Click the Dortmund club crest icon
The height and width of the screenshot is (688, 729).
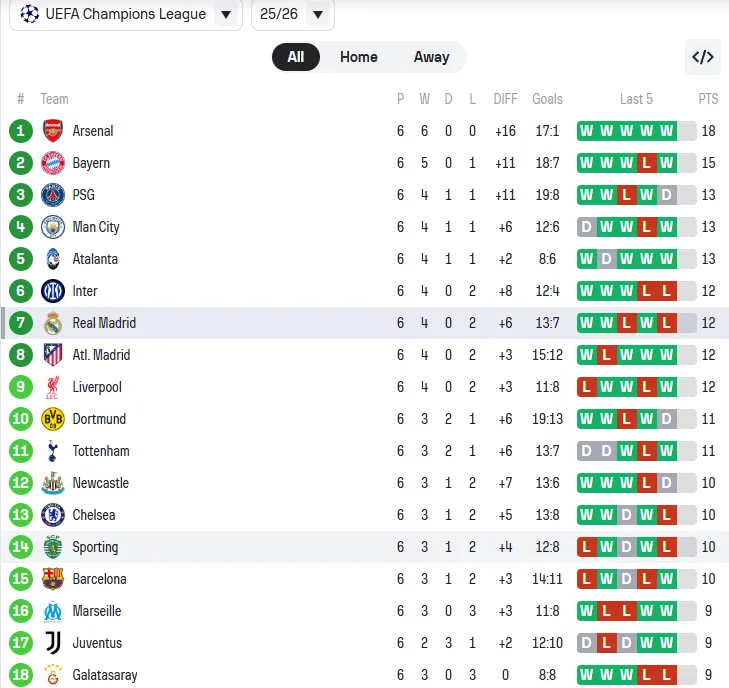click(52, 419)
